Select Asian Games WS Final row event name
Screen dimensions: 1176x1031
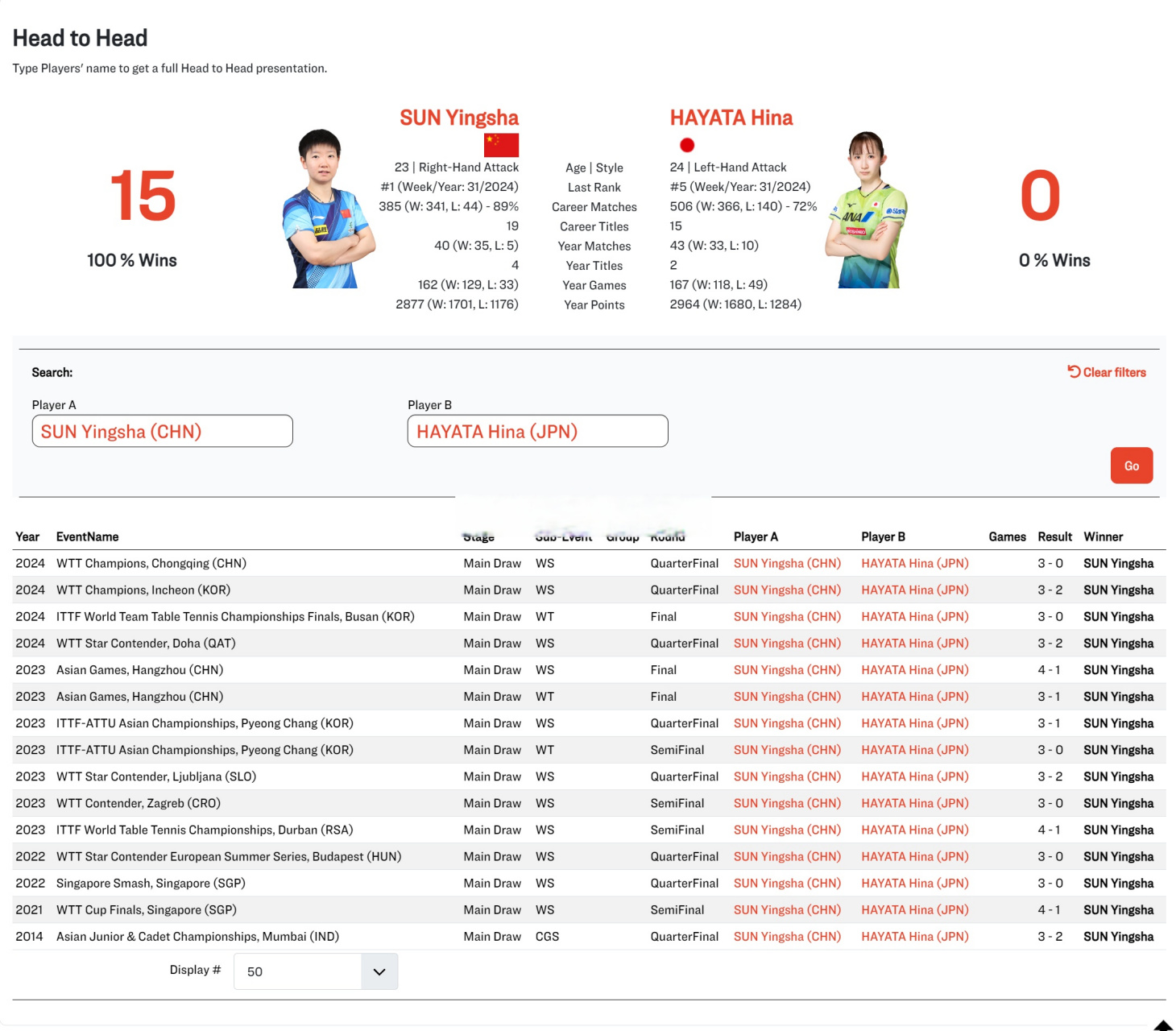coord(140,669)
